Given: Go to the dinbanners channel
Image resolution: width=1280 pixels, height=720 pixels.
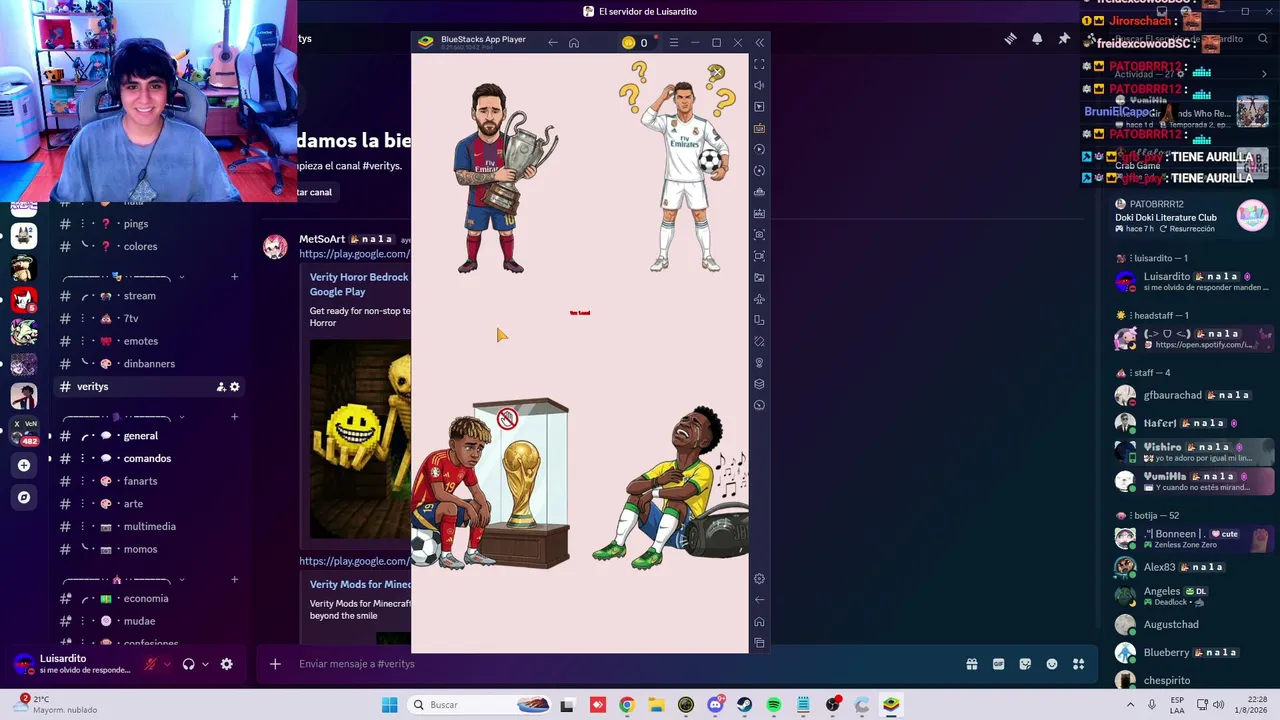Looking at the screenshot, I should (150, 364).
